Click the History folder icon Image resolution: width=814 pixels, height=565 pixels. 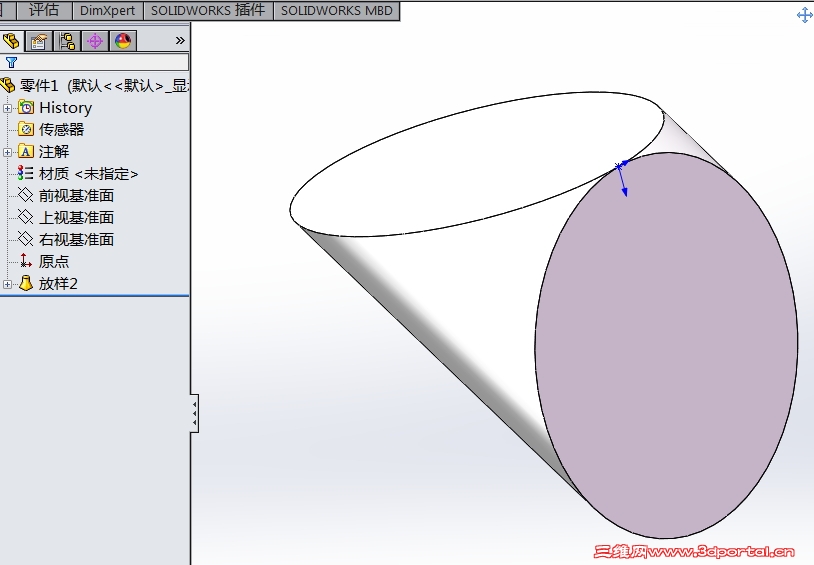[x=26, y=107]
